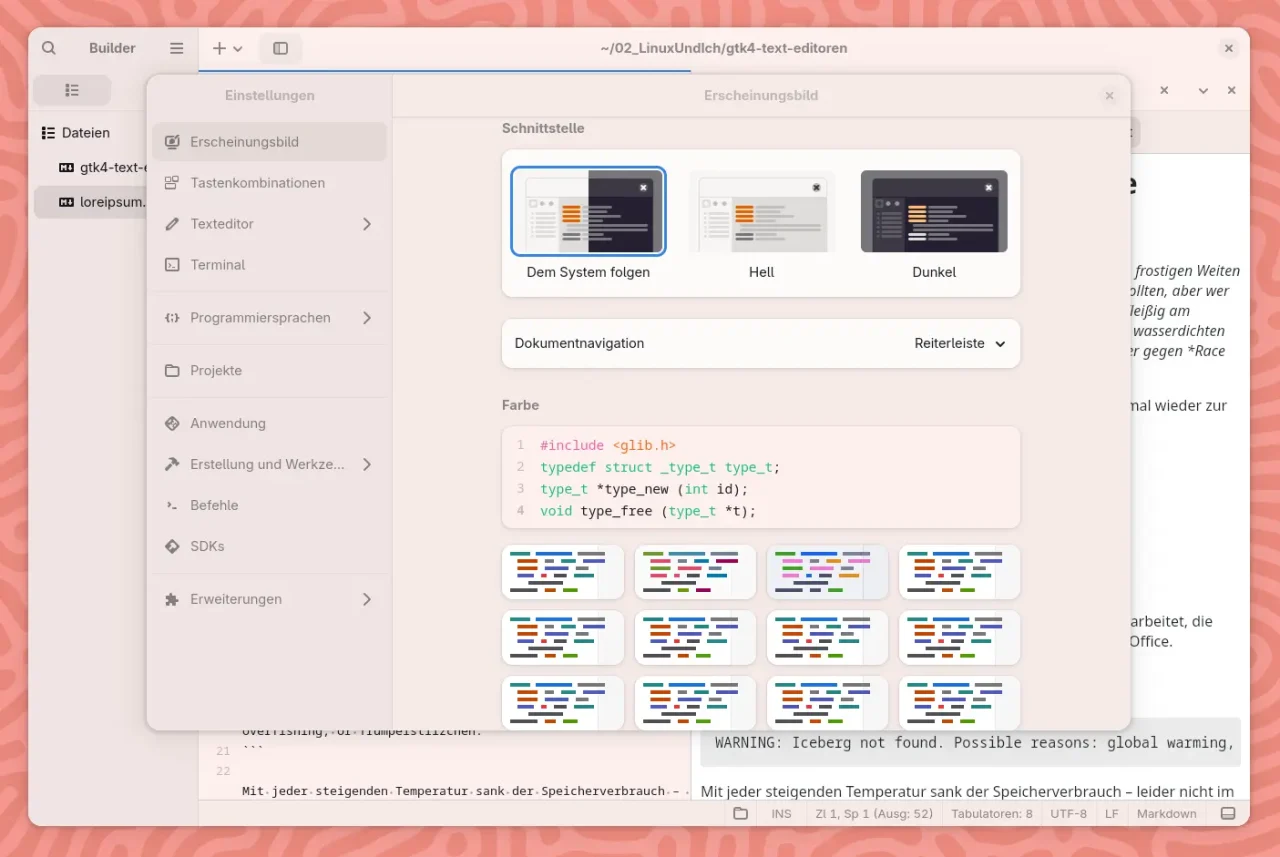Go to the Projekte settings page
The width and height of the screenshot is (1280, 857).
click(x=216, y=370)
